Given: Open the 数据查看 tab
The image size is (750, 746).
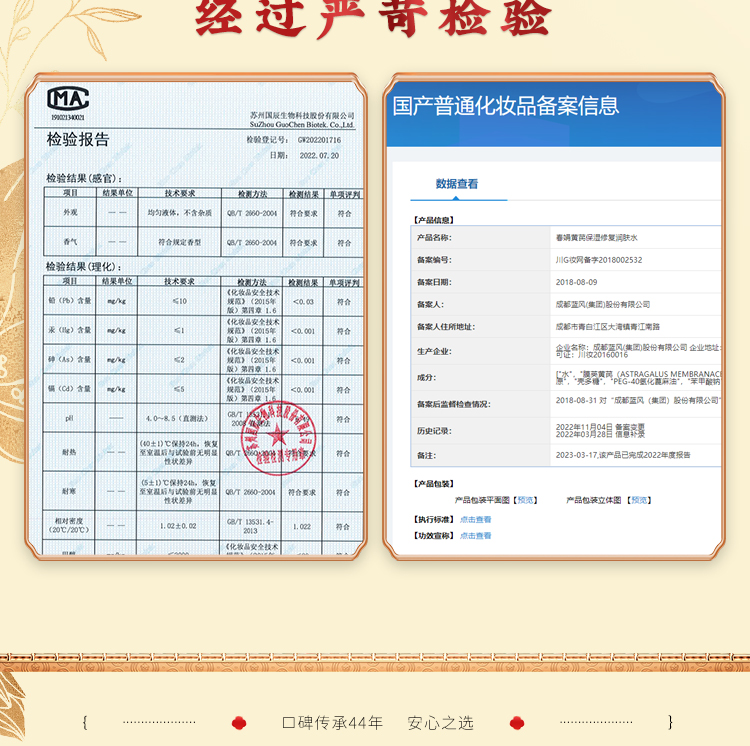Looking at the screenshot, I should [457, 184].
